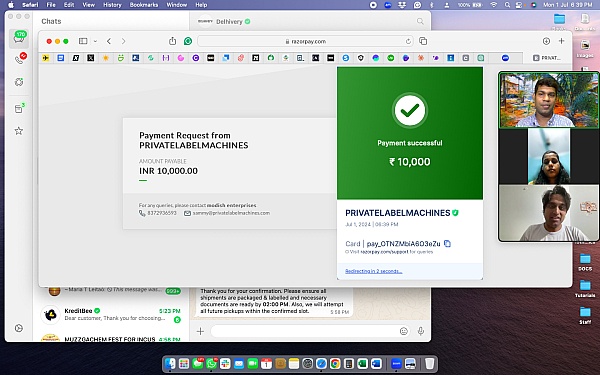Open the Staff folder on desktop
600x375 pixels.
point(585,315)
